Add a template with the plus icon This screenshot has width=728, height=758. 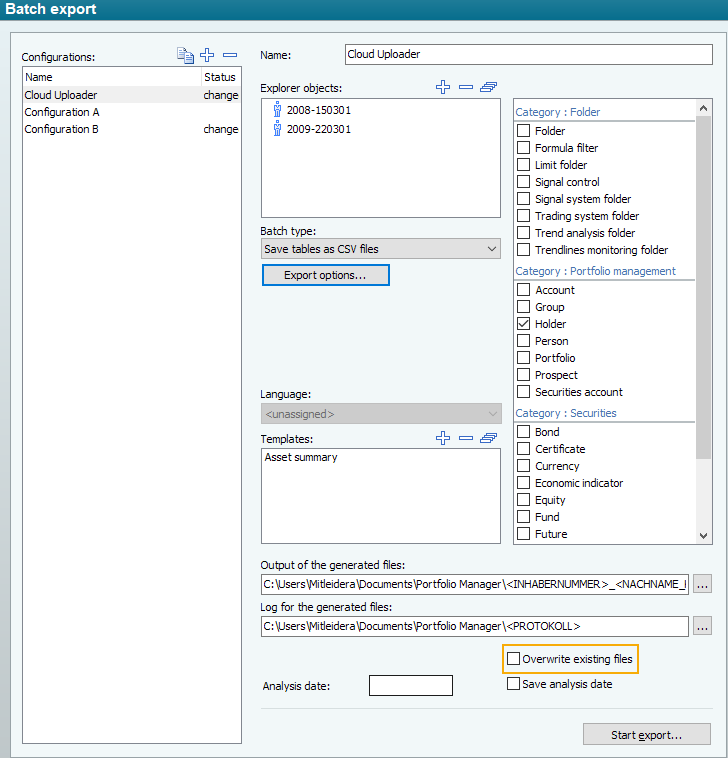(x=443, y=438)
